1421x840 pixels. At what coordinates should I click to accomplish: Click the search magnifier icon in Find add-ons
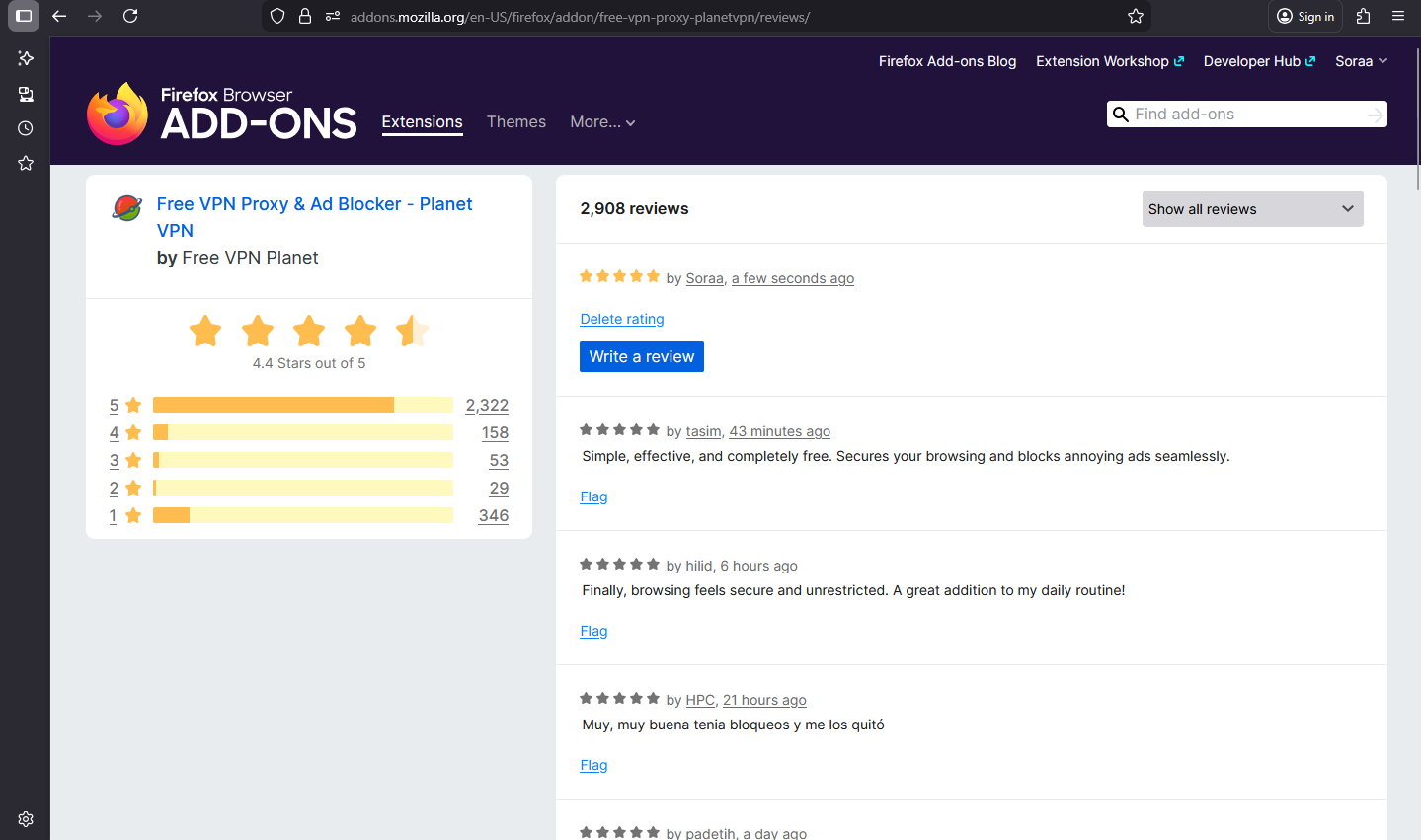tap(1121, 115)
